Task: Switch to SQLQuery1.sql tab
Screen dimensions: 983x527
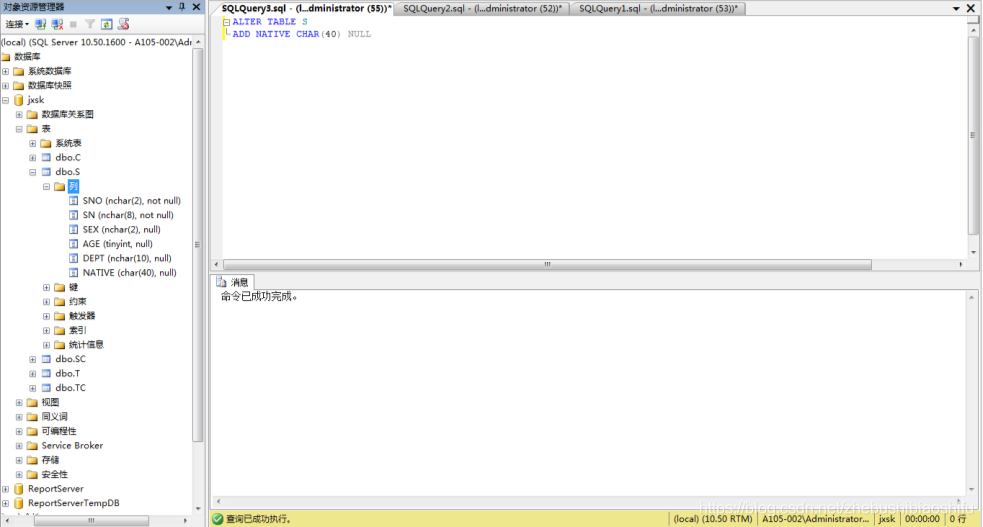Action: pos(658,9)
